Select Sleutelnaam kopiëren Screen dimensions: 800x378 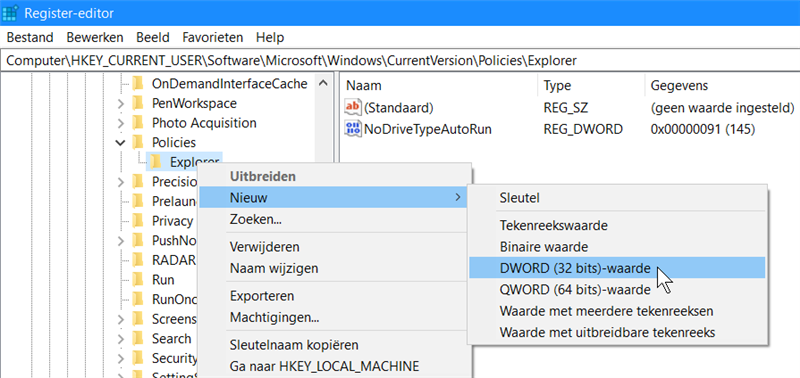pos(333,345)
